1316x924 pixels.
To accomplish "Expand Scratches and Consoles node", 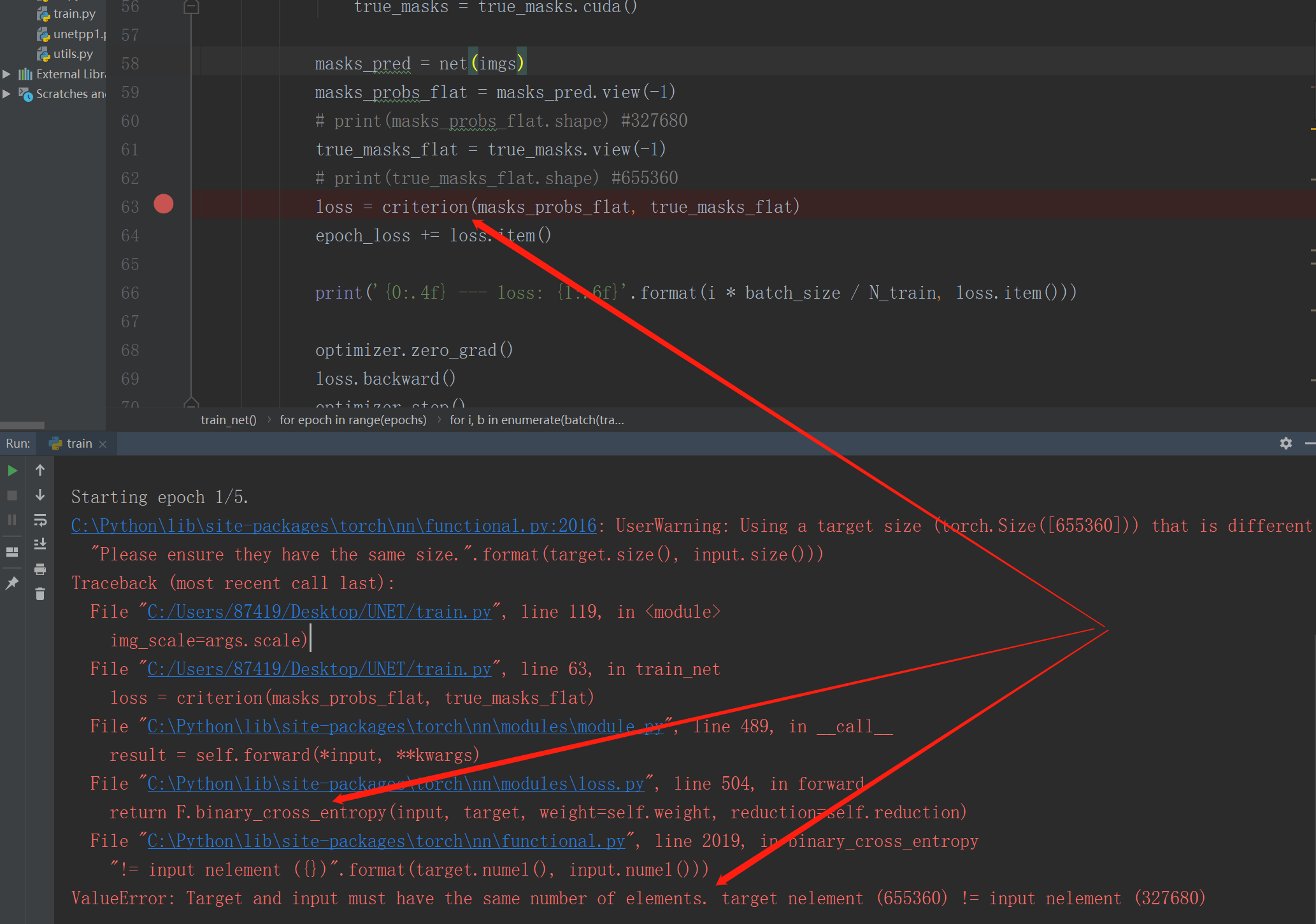I will [x=6, y=94].
